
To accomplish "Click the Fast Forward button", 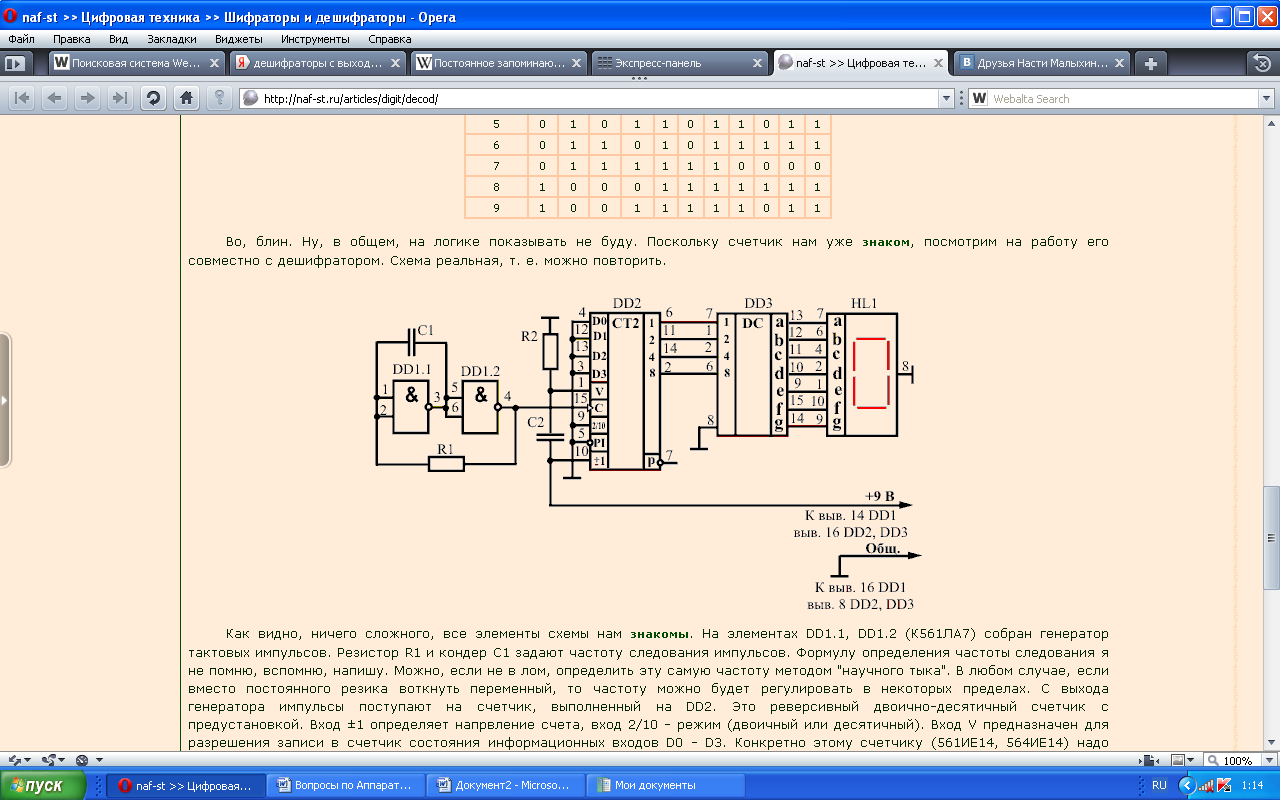I will 120,98.
